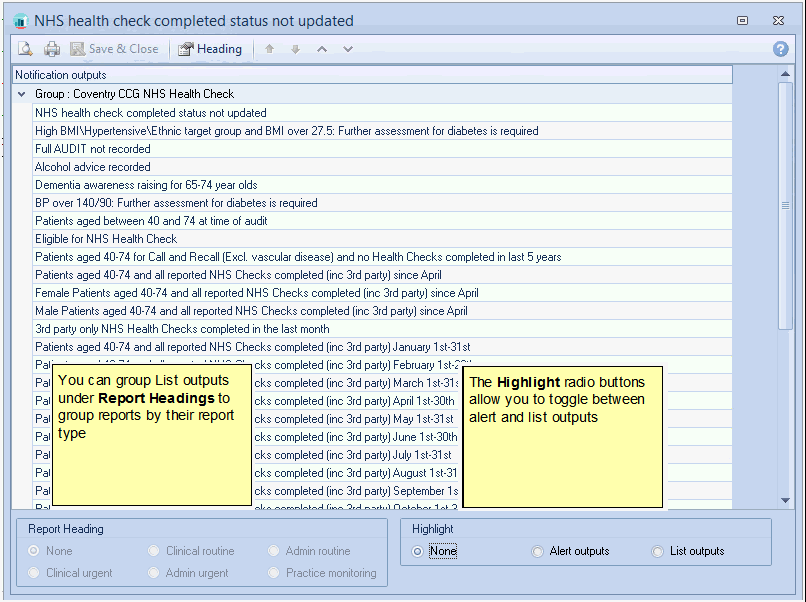Click the scrollbar's up arrow
806x602 pixels.
(785, 75)
